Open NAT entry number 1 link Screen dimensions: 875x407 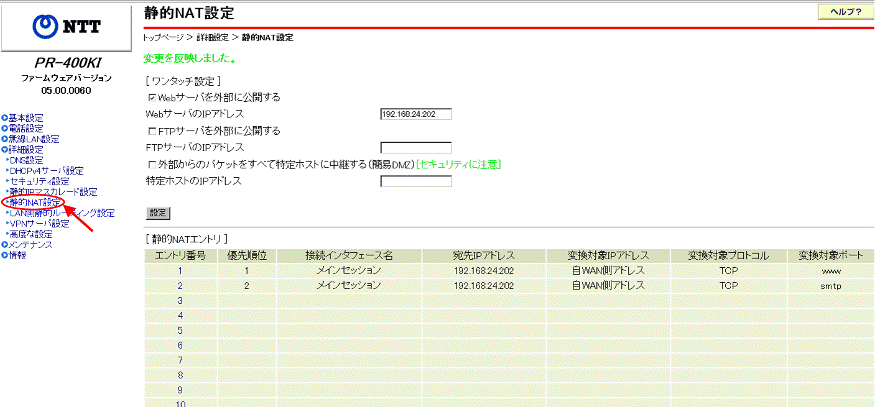[x=180, y=270]
